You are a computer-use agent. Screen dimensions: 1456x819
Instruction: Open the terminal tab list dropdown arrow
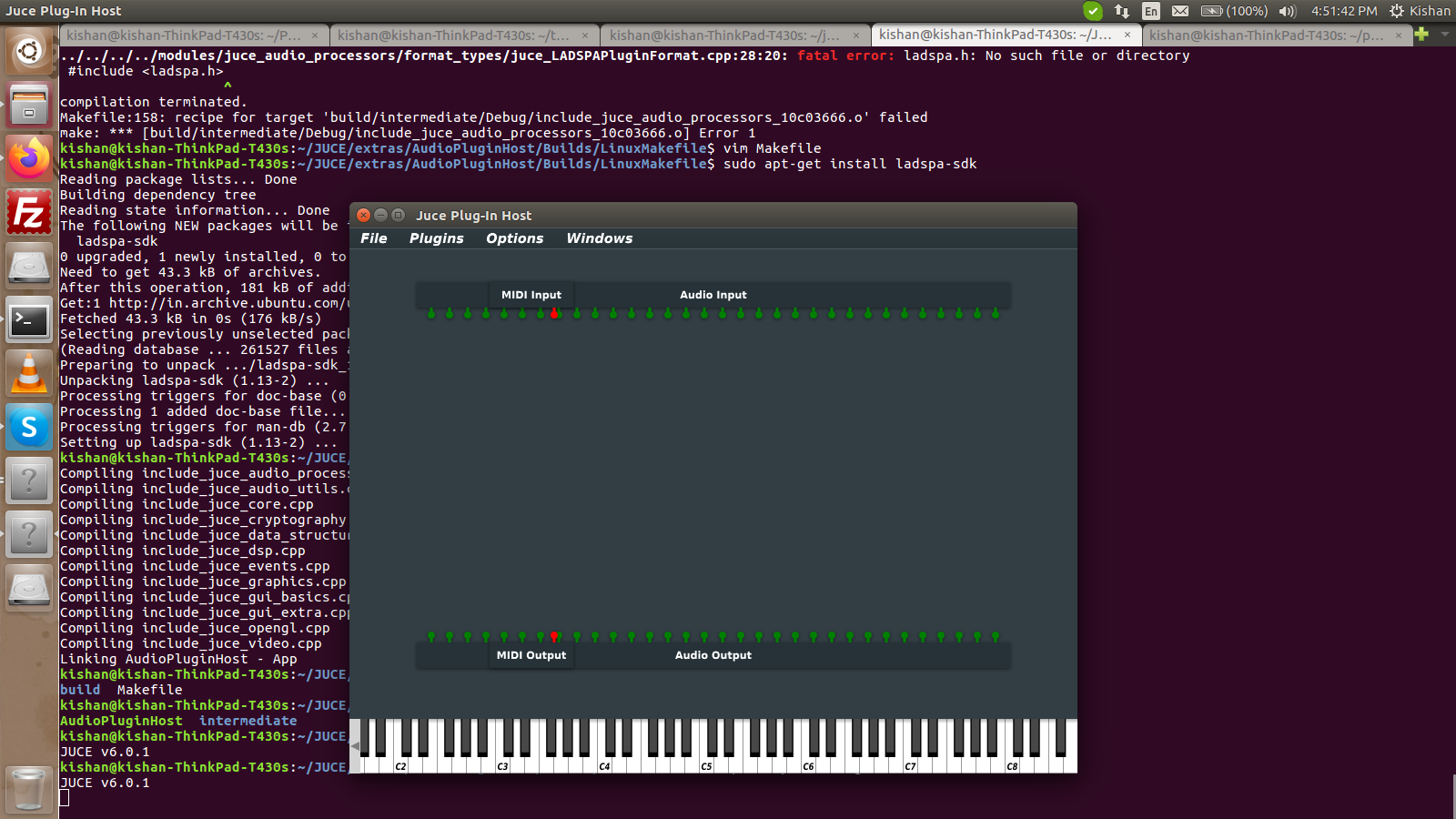[1444, 35]
